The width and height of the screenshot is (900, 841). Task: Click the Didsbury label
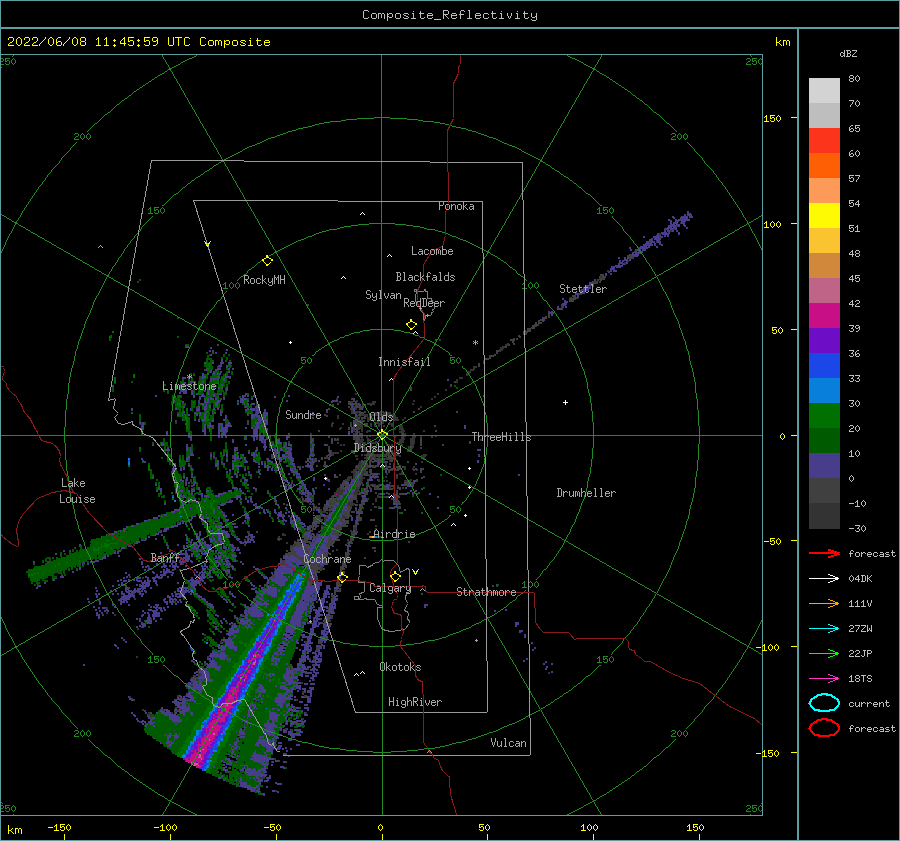[x=377, y=448]
